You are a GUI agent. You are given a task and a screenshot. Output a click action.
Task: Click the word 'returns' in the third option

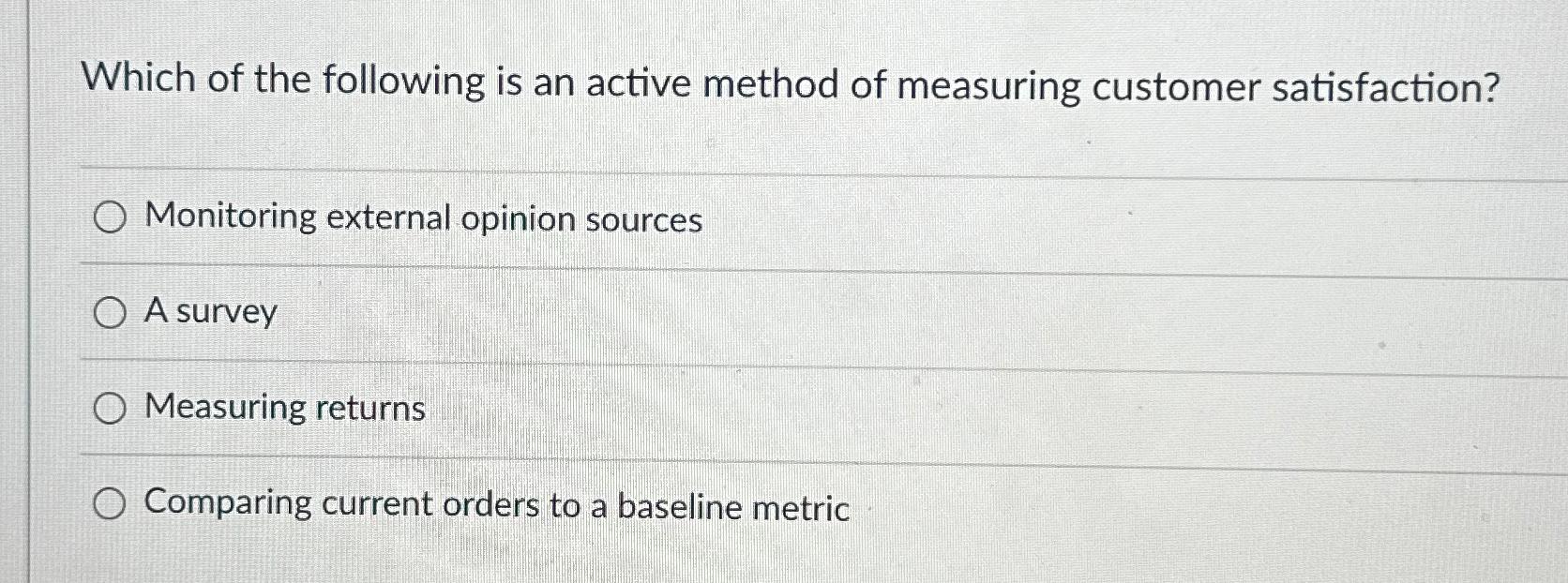pyautogui.click(x=373, y=410)
